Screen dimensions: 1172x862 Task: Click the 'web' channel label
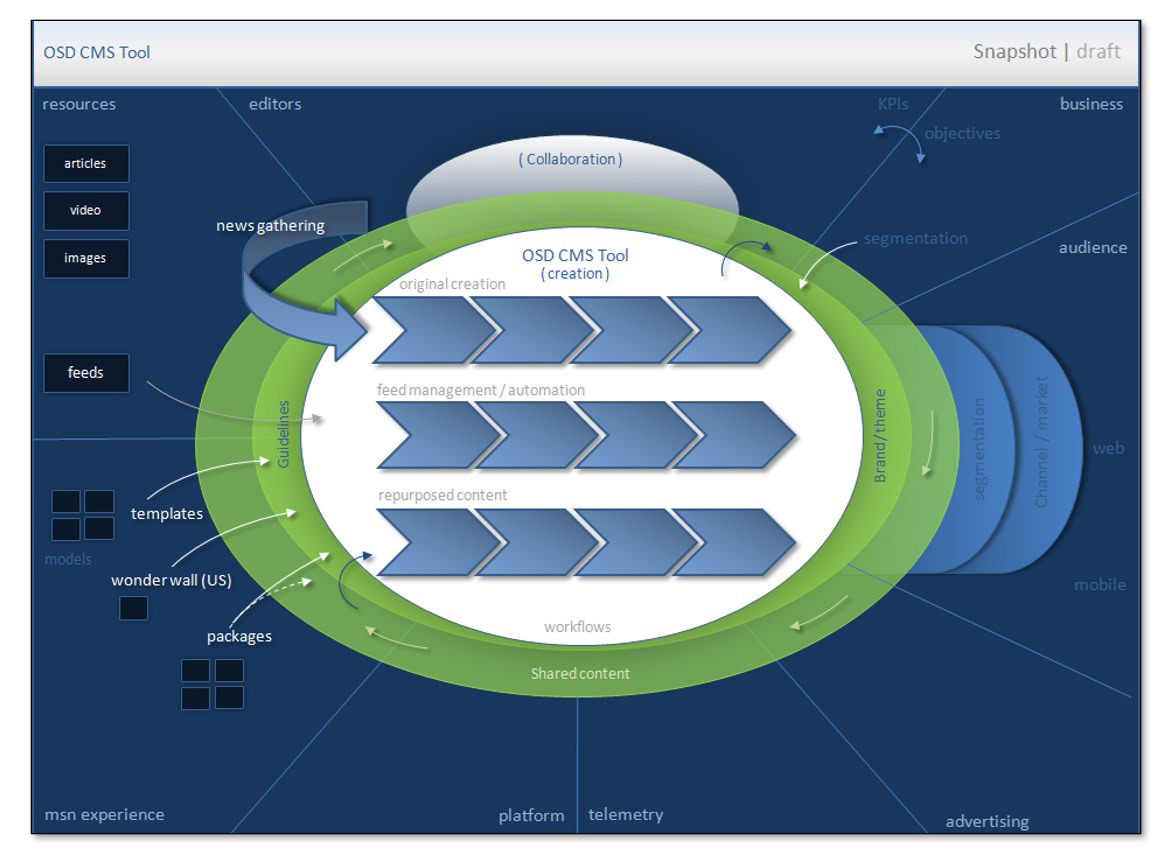click(1108, 449)
